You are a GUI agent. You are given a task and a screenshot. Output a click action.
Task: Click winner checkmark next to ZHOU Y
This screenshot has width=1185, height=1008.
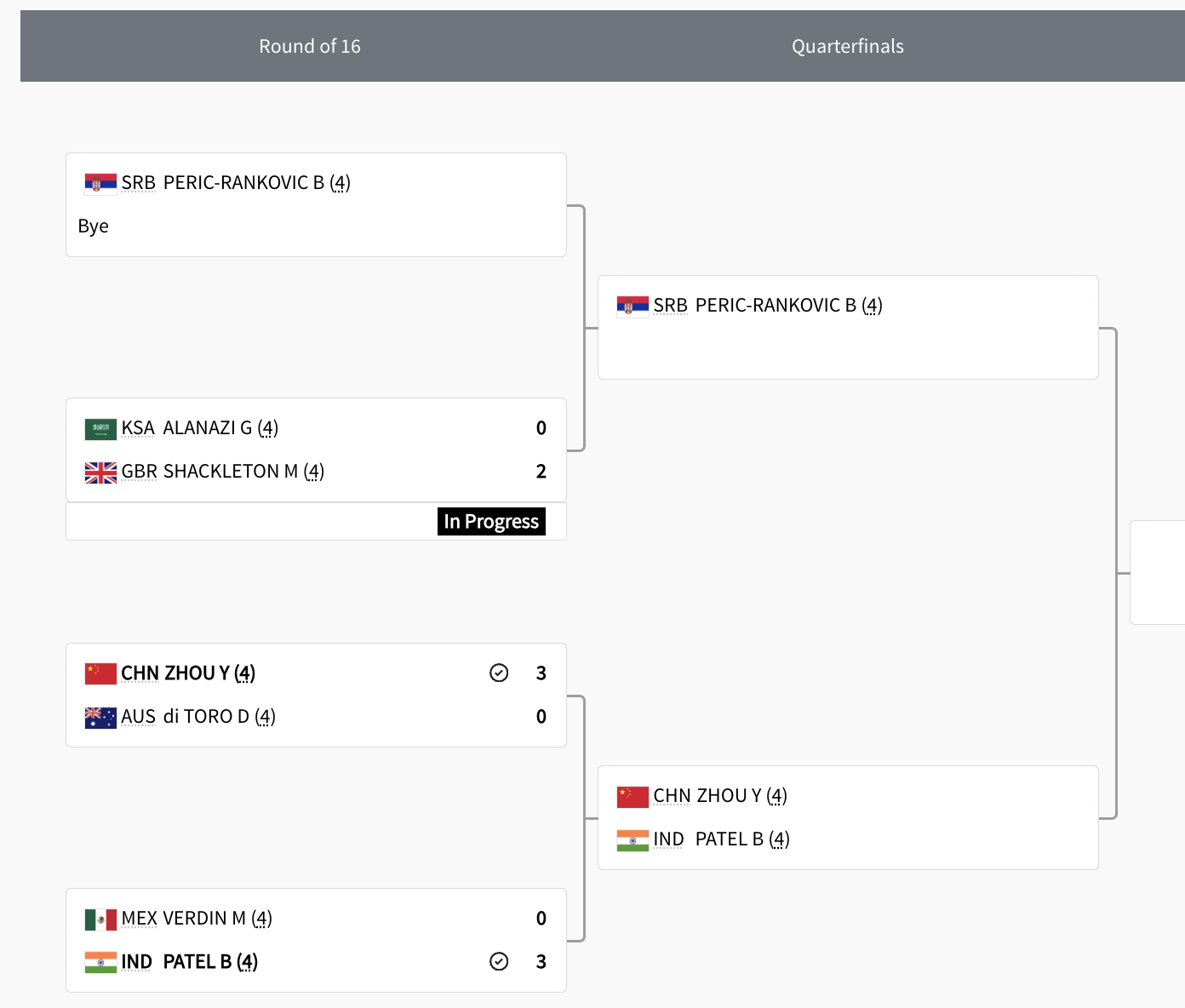tap(499, 673)
